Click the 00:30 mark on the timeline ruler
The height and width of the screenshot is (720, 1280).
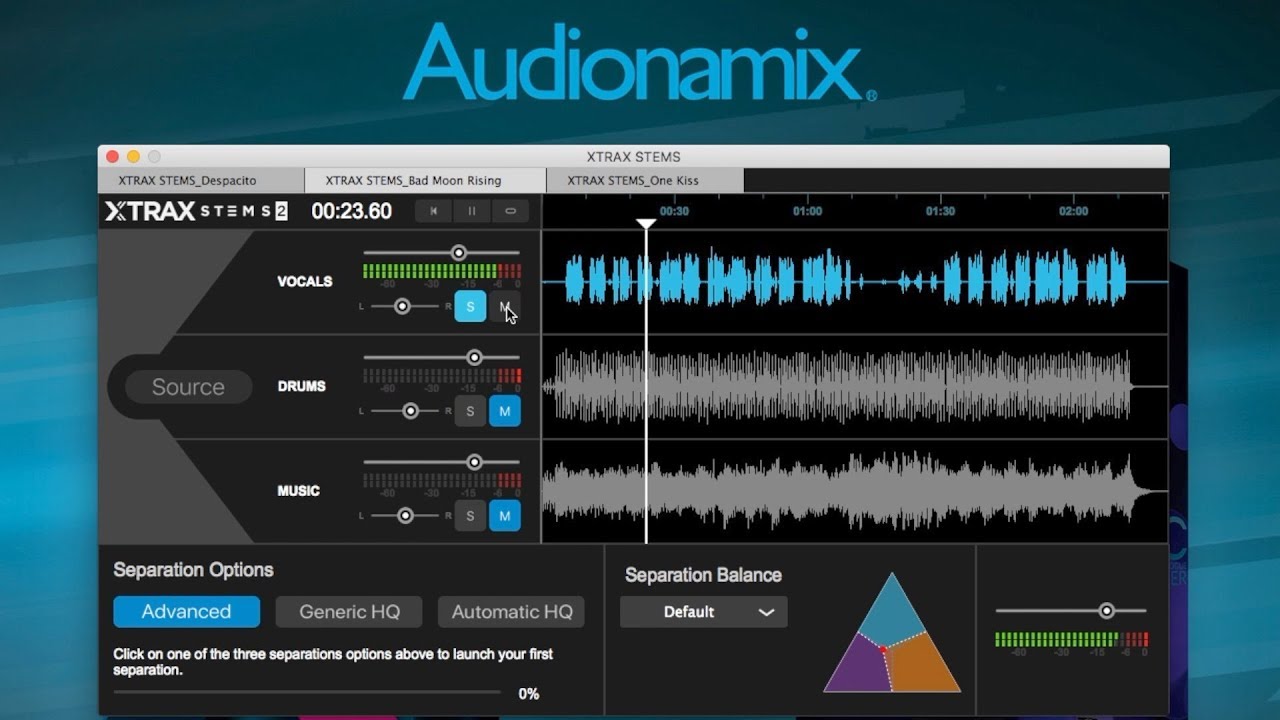(674, 211)
